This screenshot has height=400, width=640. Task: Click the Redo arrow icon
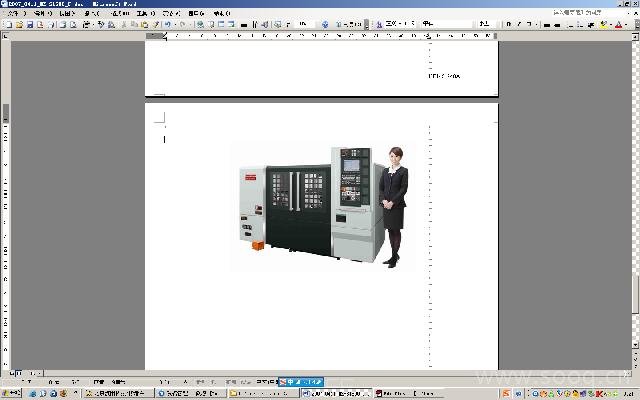click(182, 24)
